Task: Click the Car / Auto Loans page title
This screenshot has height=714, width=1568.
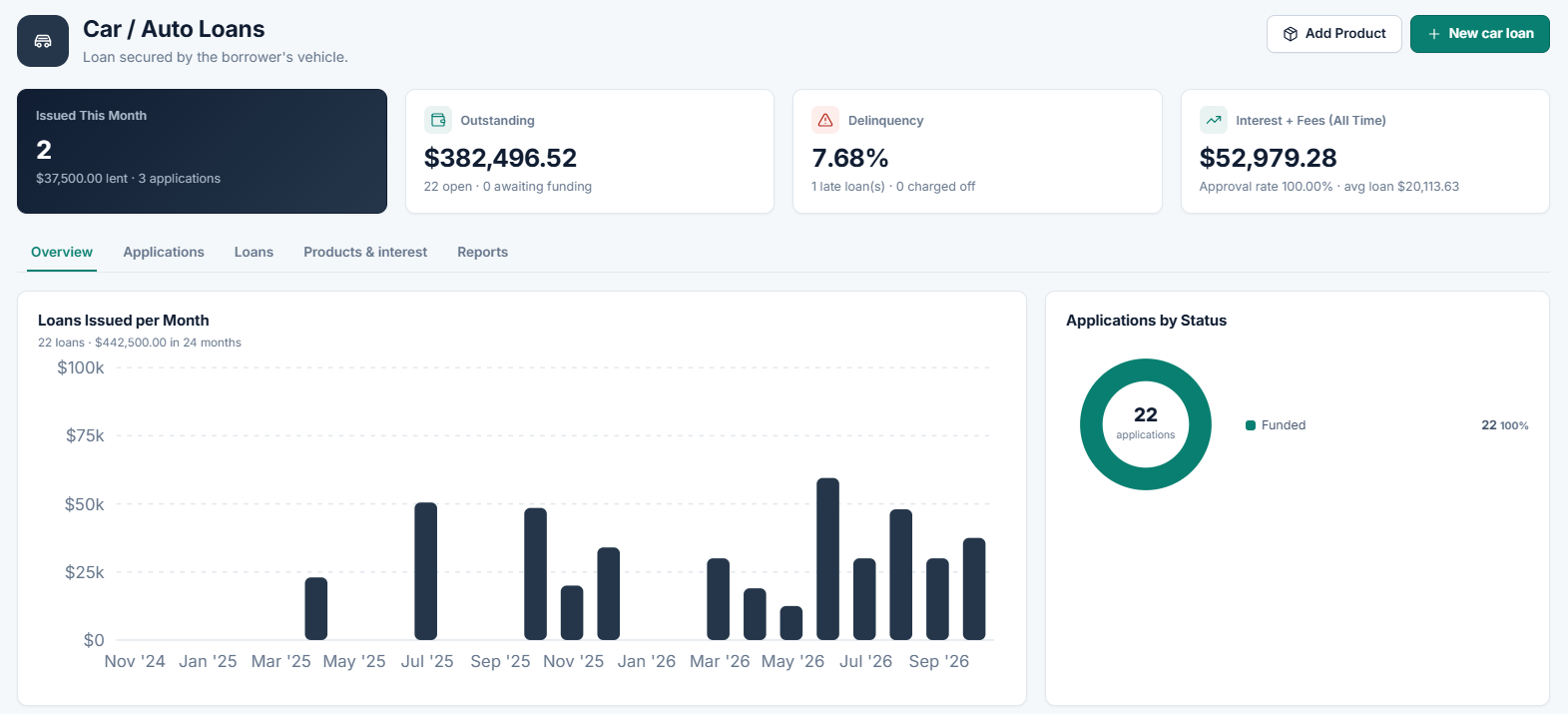Action: (174, 29)
